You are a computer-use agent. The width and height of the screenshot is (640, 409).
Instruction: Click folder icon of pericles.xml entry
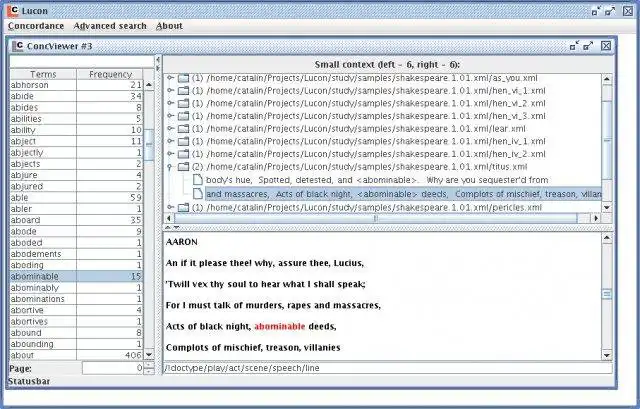point(184,207)
